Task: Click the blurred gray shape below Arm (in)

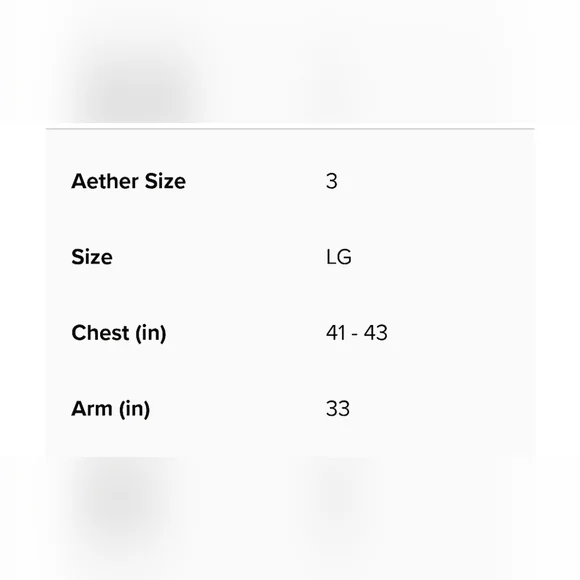Action: click(x=118, y=503)
